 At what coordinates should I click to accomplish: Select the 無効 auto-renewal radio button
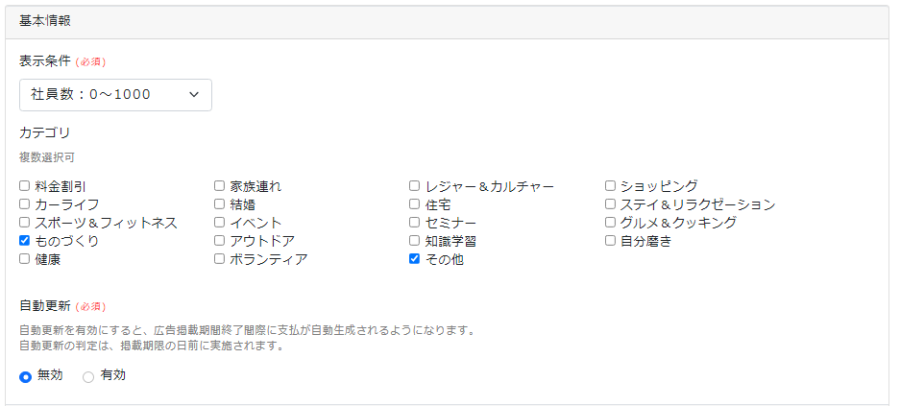[x=26, y=377]
